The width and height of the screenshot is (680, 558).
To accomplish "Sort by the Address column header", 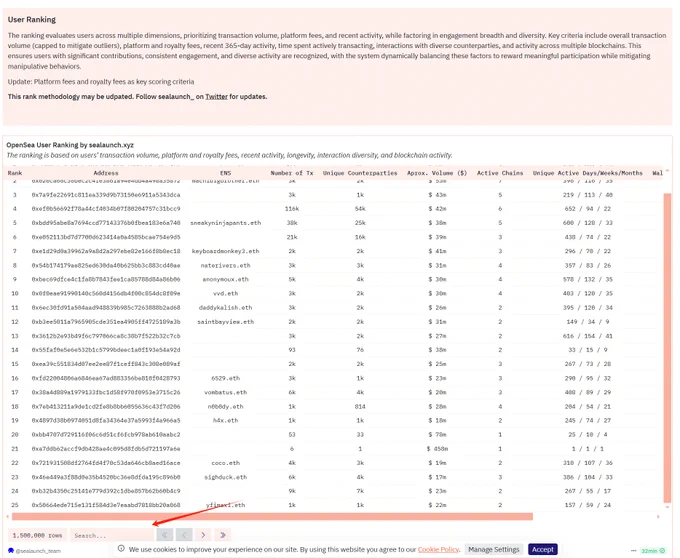I will point(106,173).
